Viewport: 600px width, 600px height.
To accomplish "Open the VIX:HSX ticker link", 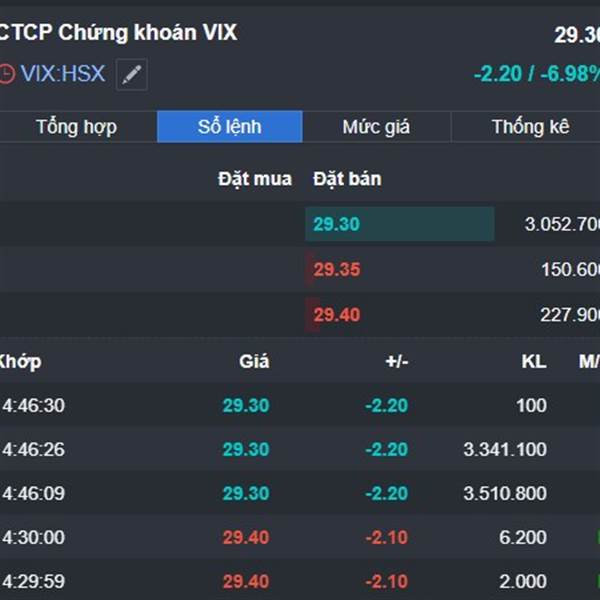I will 62,74.
